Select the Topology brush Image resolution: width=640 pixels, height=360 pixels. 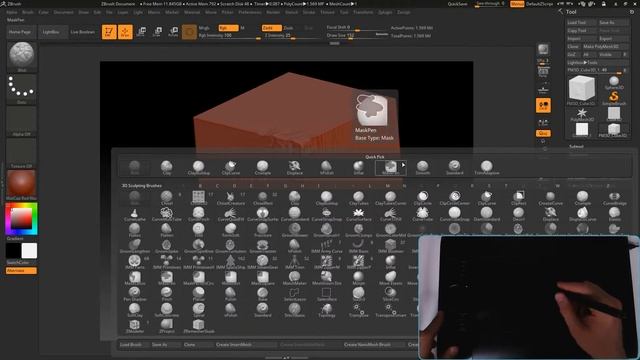click(327, 310)
